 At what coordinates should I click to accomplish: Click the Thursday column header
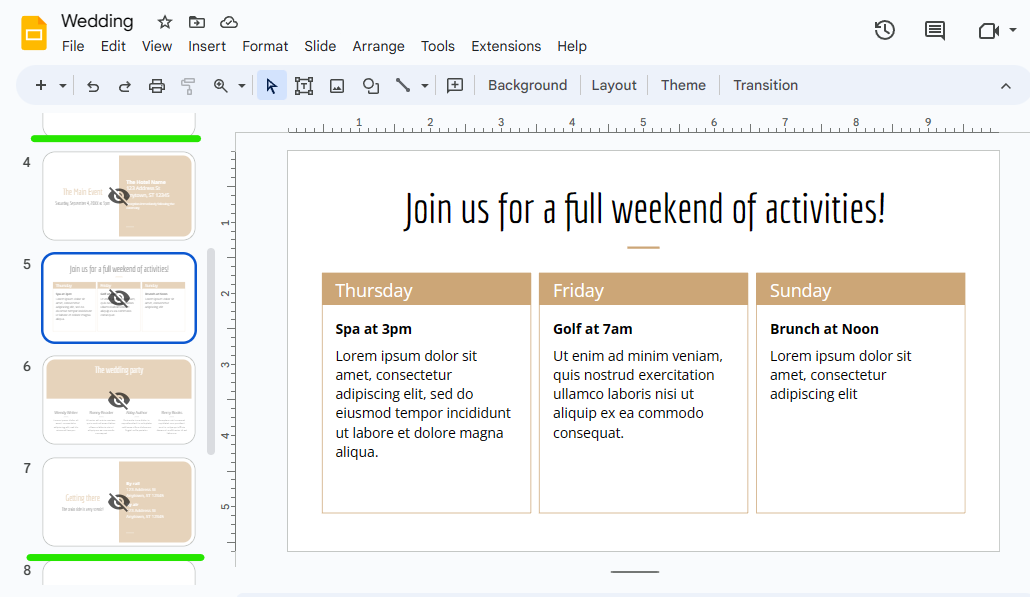[x=426, y=290]
